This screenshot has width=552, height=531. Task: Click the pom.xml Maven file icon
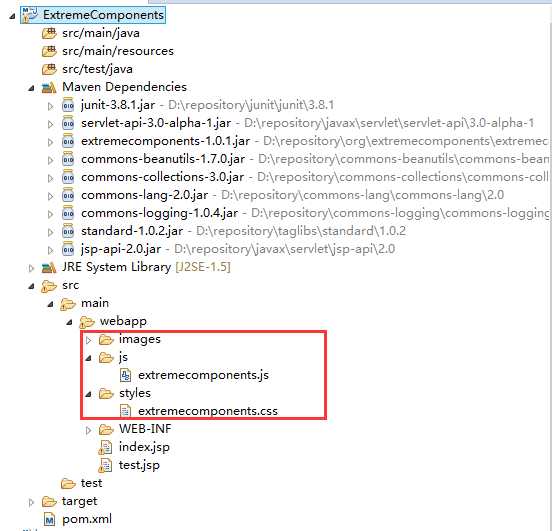coord(49,519)
